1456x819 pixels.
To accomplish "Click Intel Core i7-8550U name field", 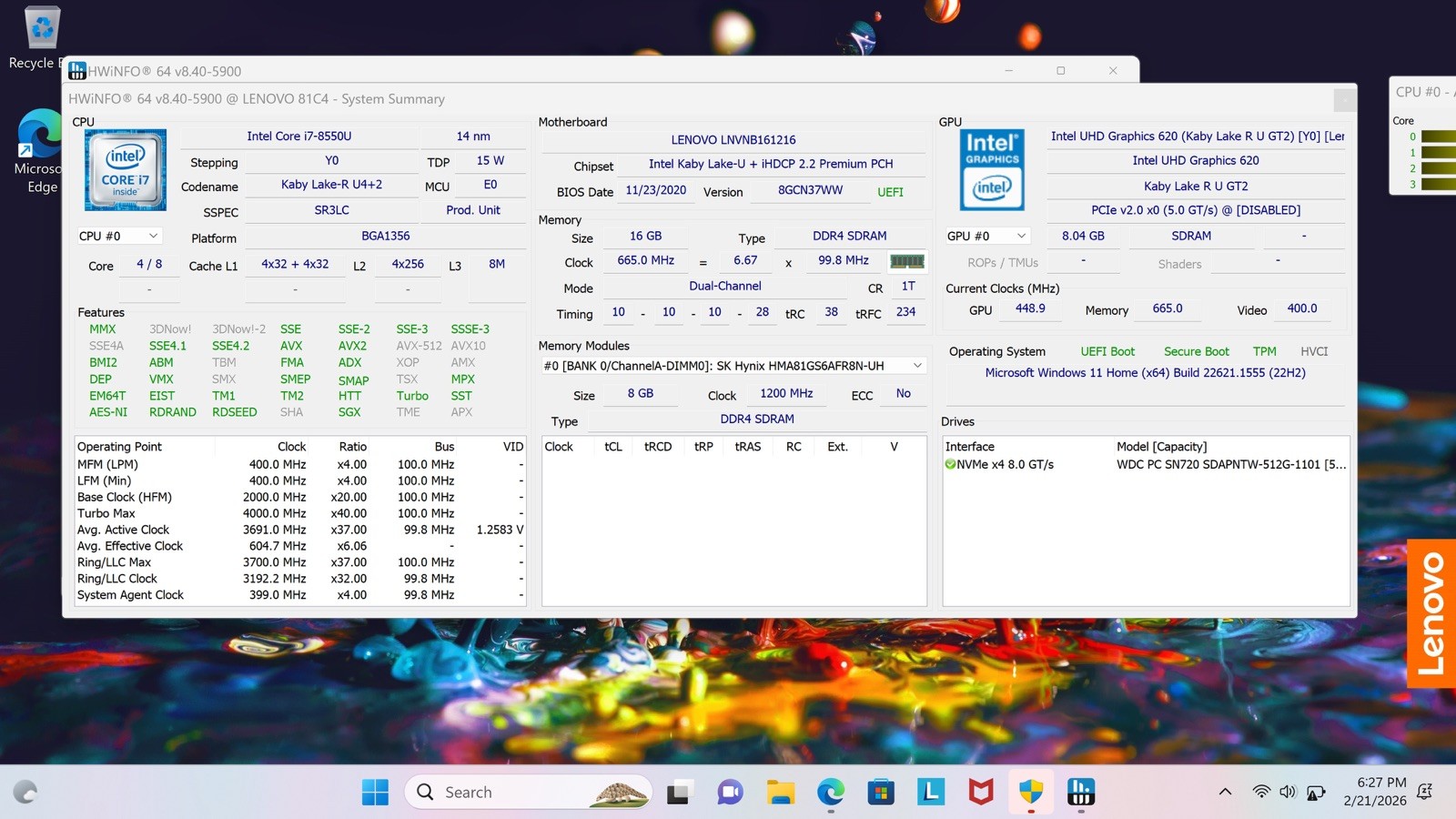I will click(298, 136).
